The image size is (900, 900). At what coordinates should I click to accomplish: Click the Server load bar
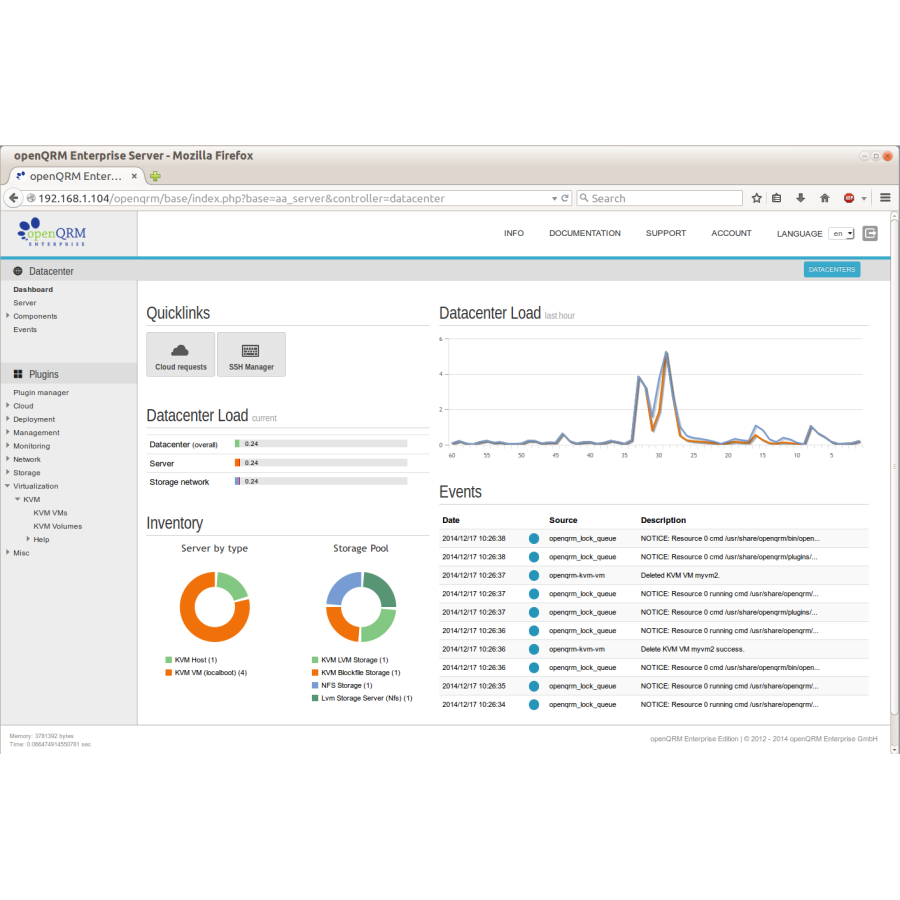[321, 463]
